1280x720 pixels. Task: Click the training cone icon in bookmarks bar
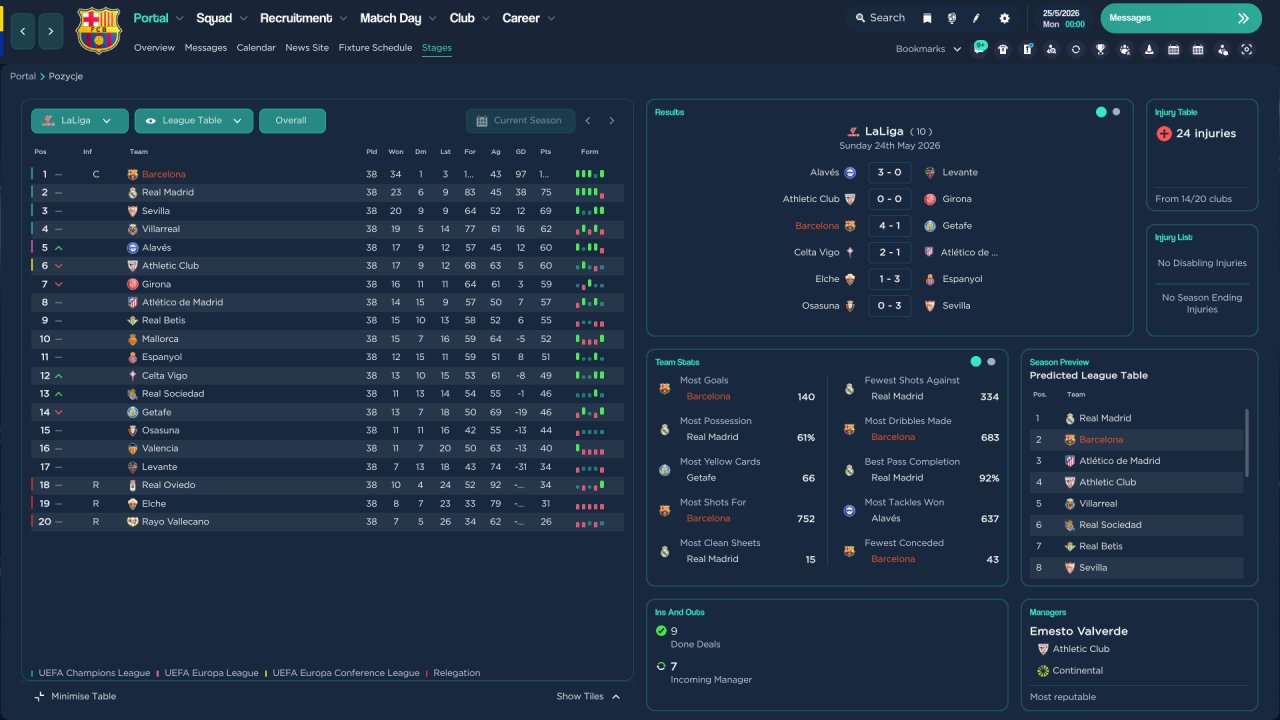pyautogui.click(x=1149, y=49)
